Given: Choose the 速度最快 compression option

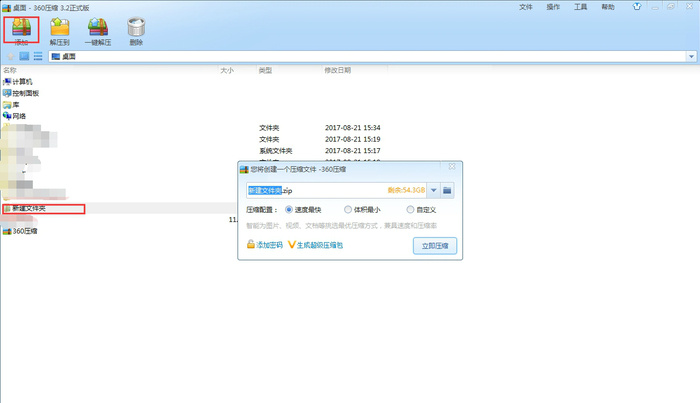Looking at the screenshot, I should [x=303, y=209].
